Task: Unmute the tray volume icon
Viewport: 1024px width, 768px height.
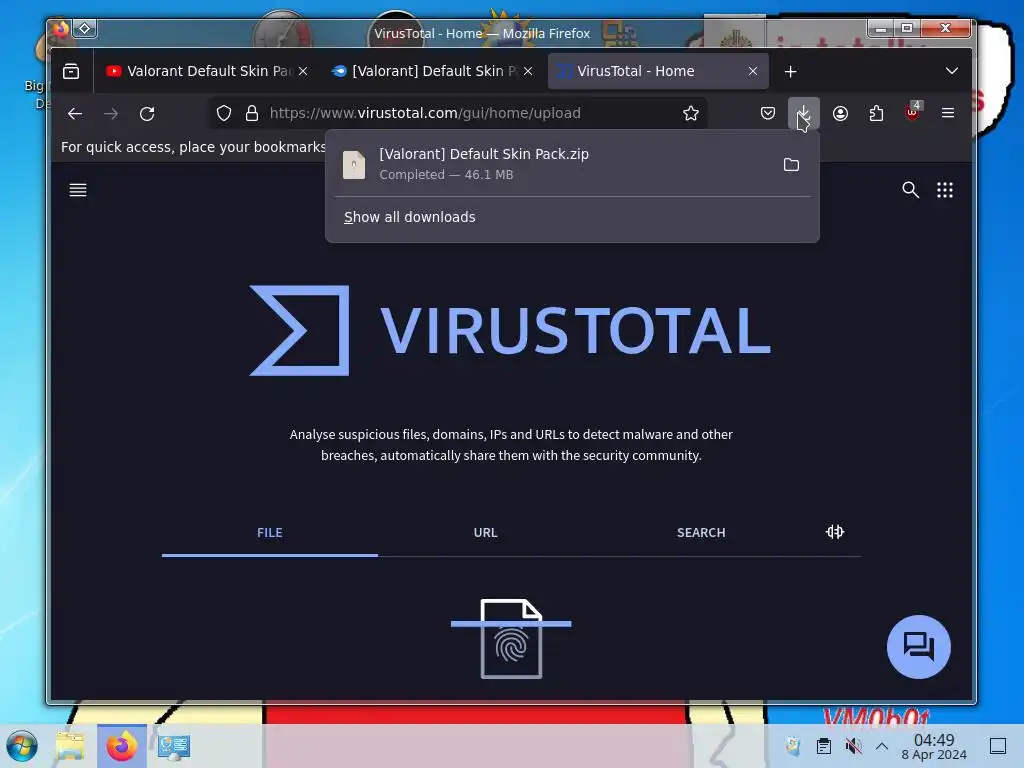Action: (853, 746)
